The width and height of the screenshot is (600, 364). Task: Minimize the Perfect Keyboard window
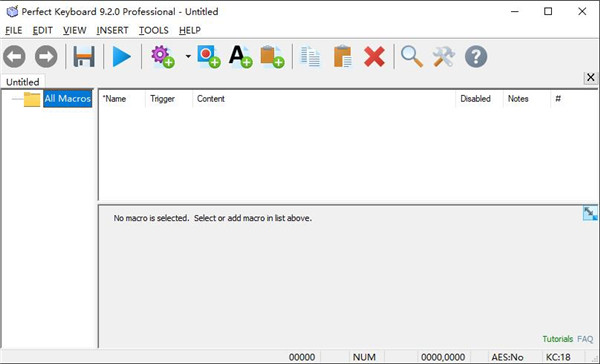(515, 11)
